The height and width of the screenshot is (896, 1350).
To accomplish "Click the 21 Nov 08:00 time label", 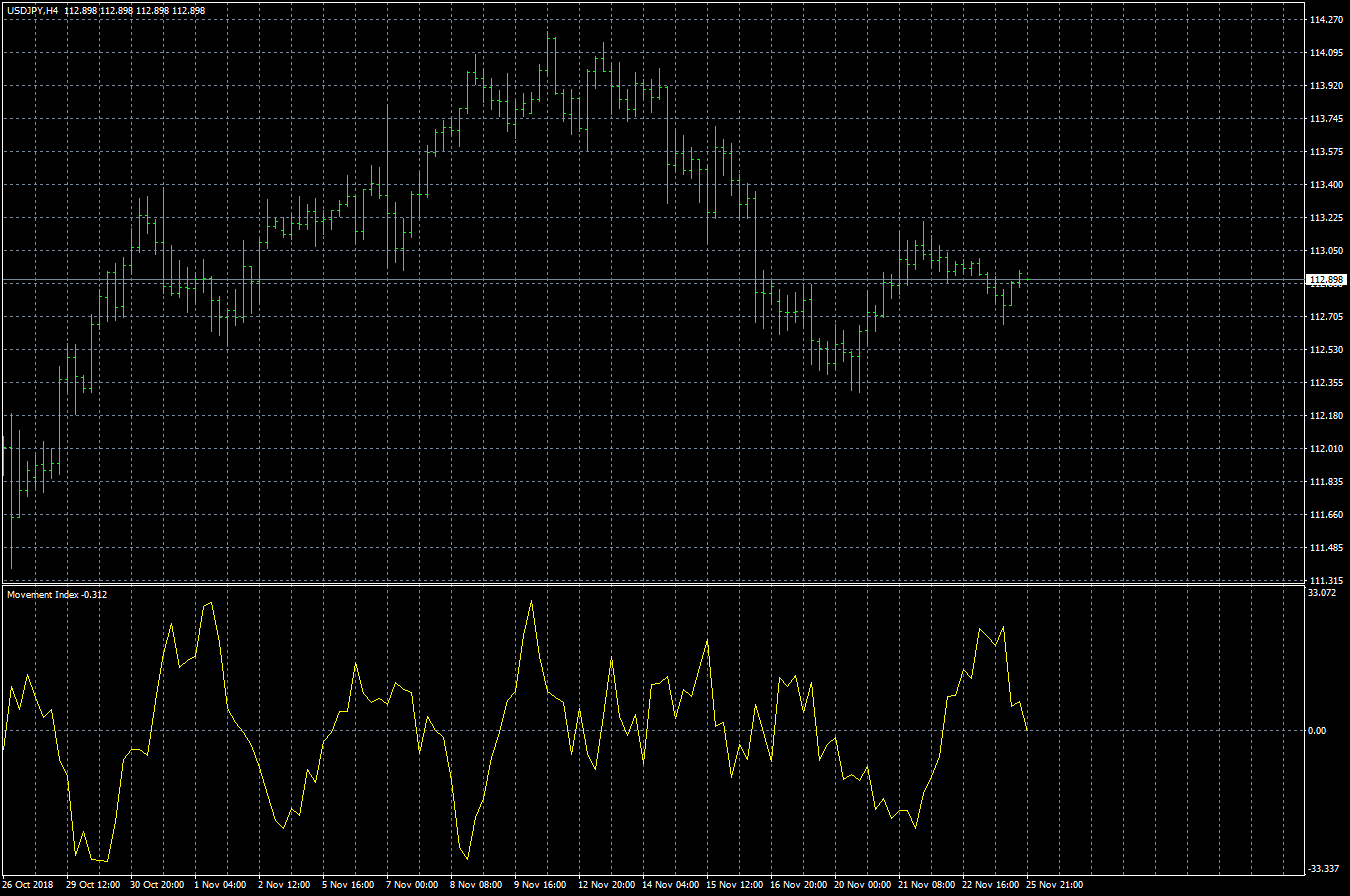I will (927, 885).
